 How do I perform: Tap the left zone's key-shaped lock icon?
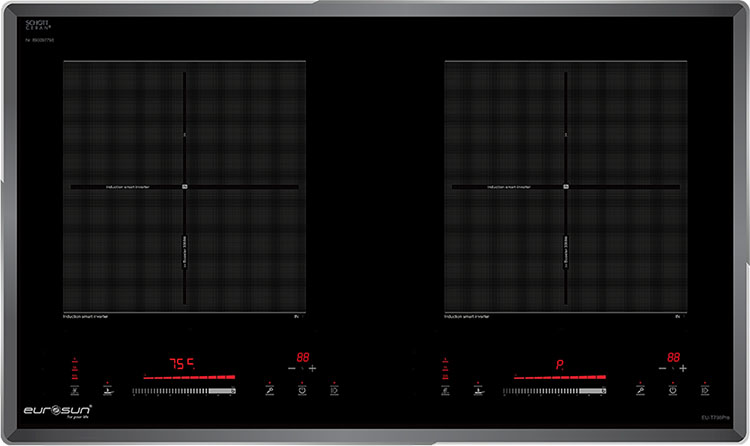tap(268, 391)
